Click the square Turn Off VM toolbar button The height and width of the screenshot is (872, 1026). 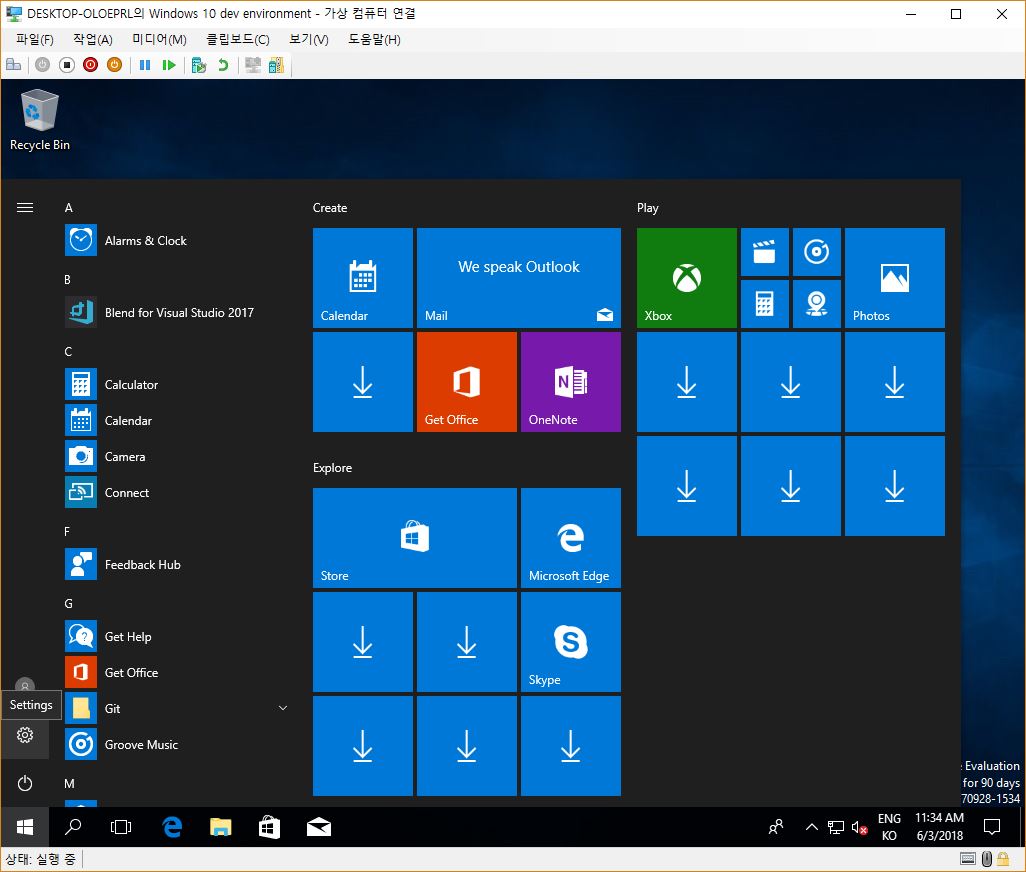click(67, 65)
